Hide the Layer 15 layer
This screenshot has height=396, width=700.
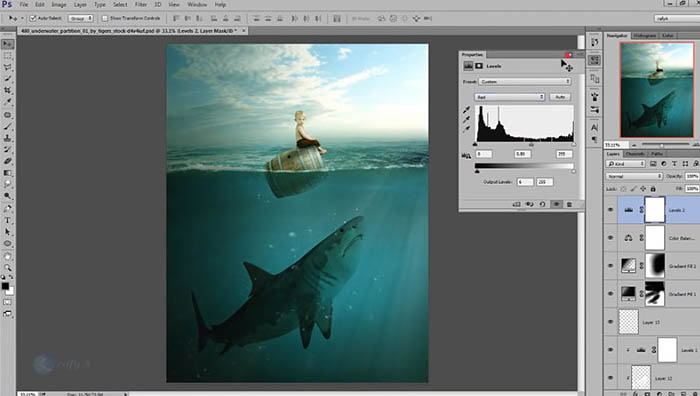(611, 322)
